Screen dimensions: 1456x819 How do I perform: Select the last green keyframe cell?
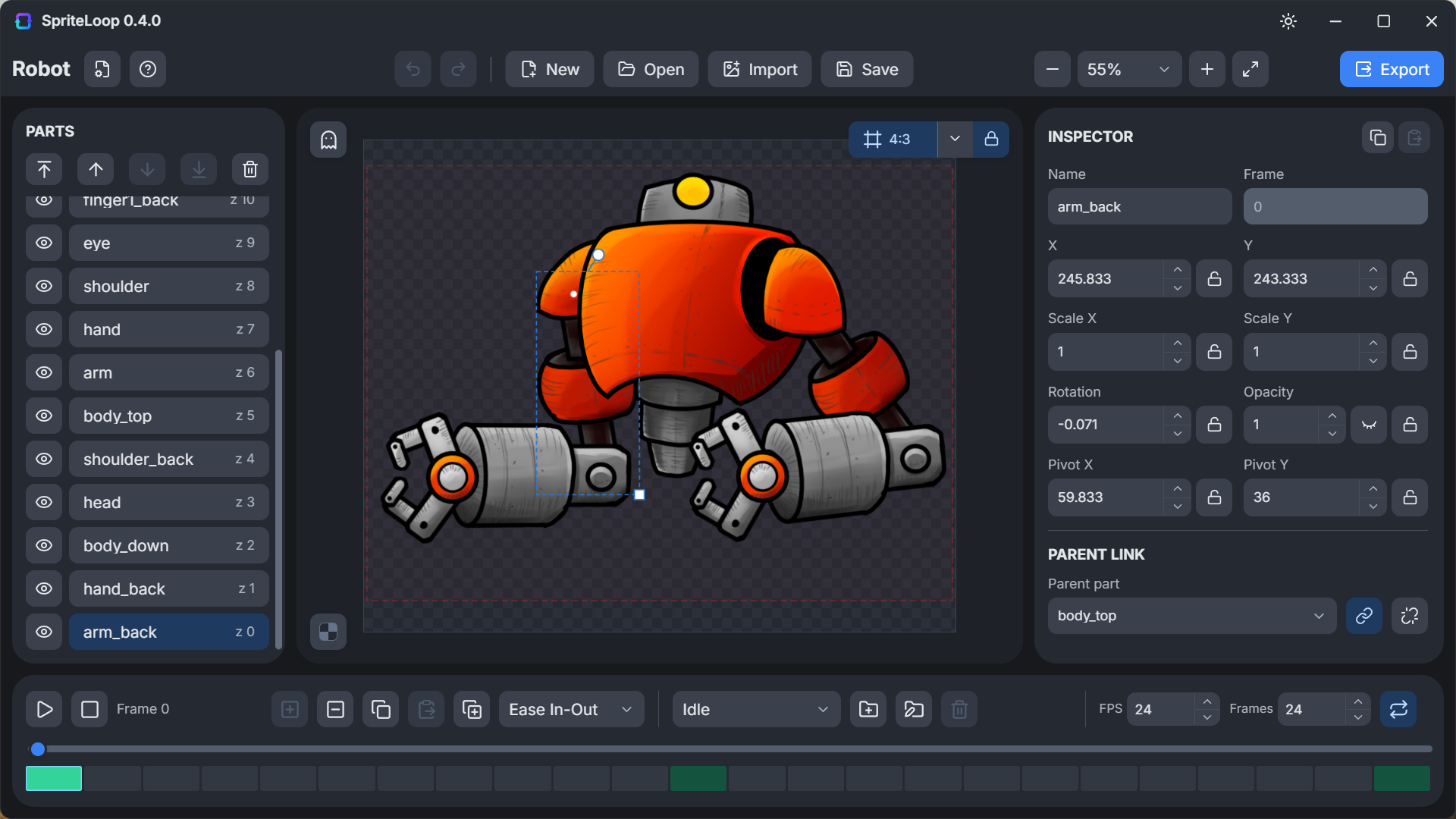(x=1402, y=779)
